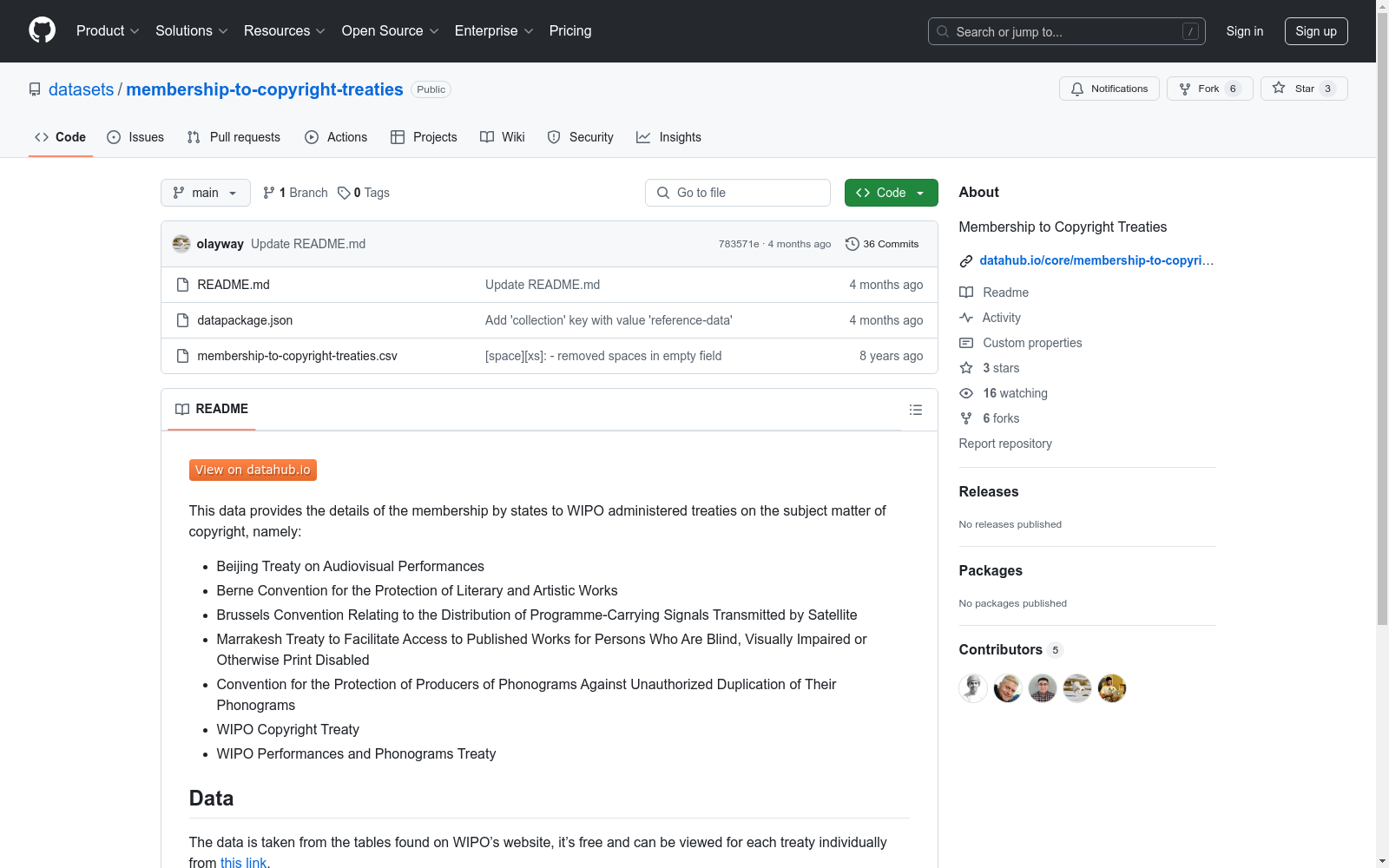Viewport: 1389px width, 868px height.
Task: Go to the GitHub homepage logo
Action: click(42, 30)
